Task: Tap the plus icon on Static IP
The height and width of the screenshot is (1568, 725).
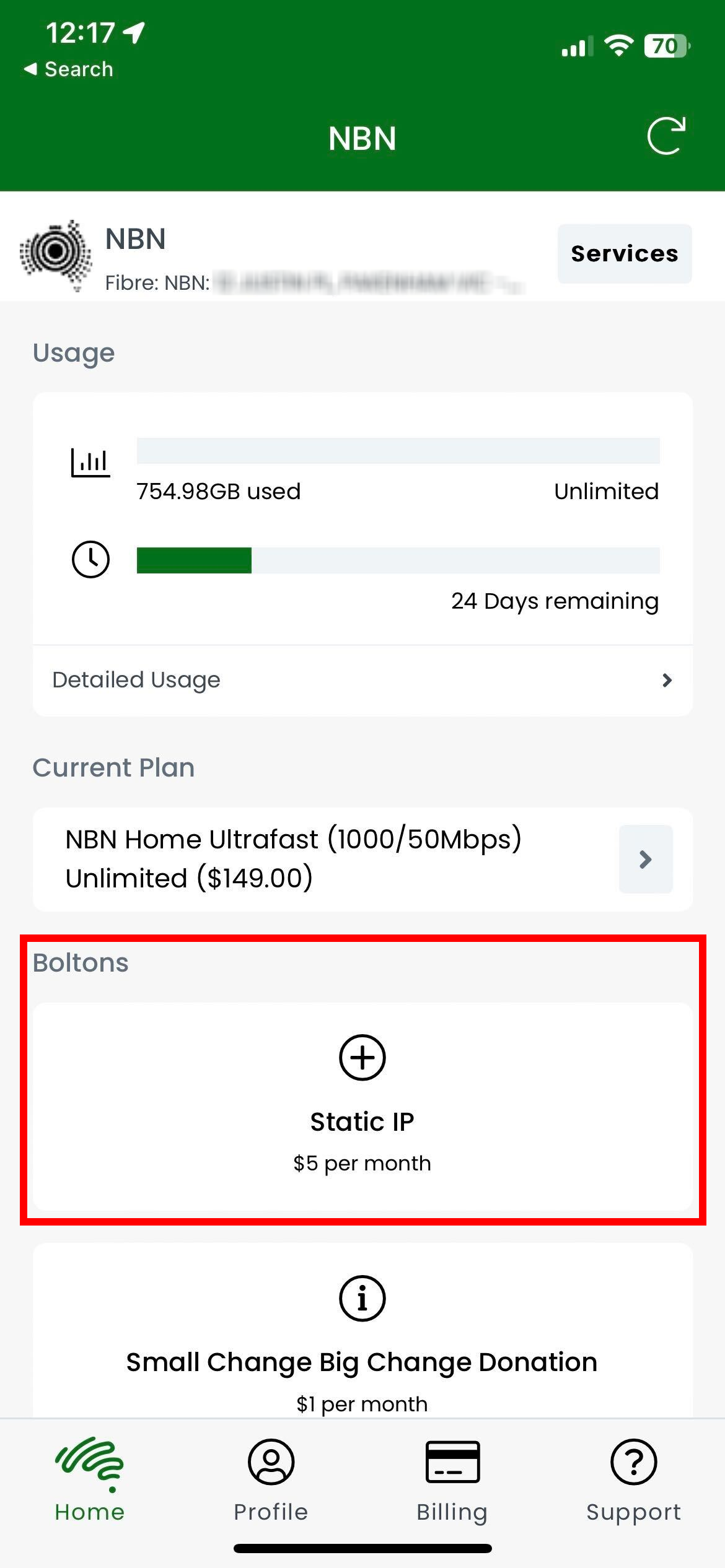Action: pos(362,1058)
